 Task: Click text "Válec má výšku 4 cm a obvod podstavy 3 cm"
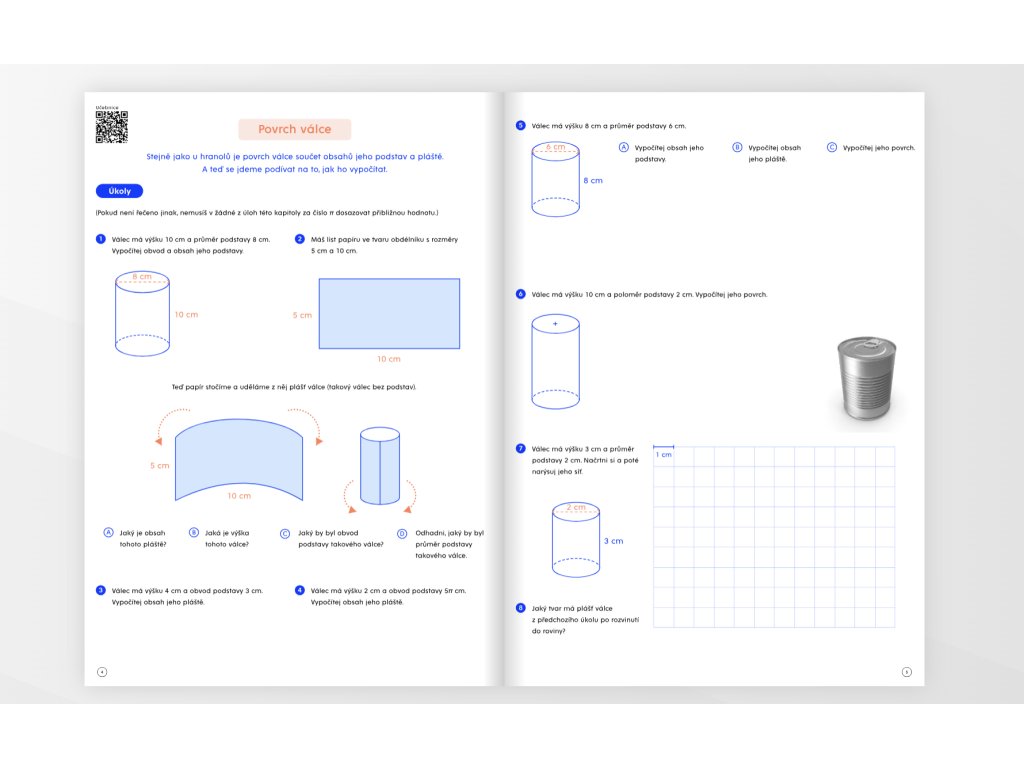187,591
